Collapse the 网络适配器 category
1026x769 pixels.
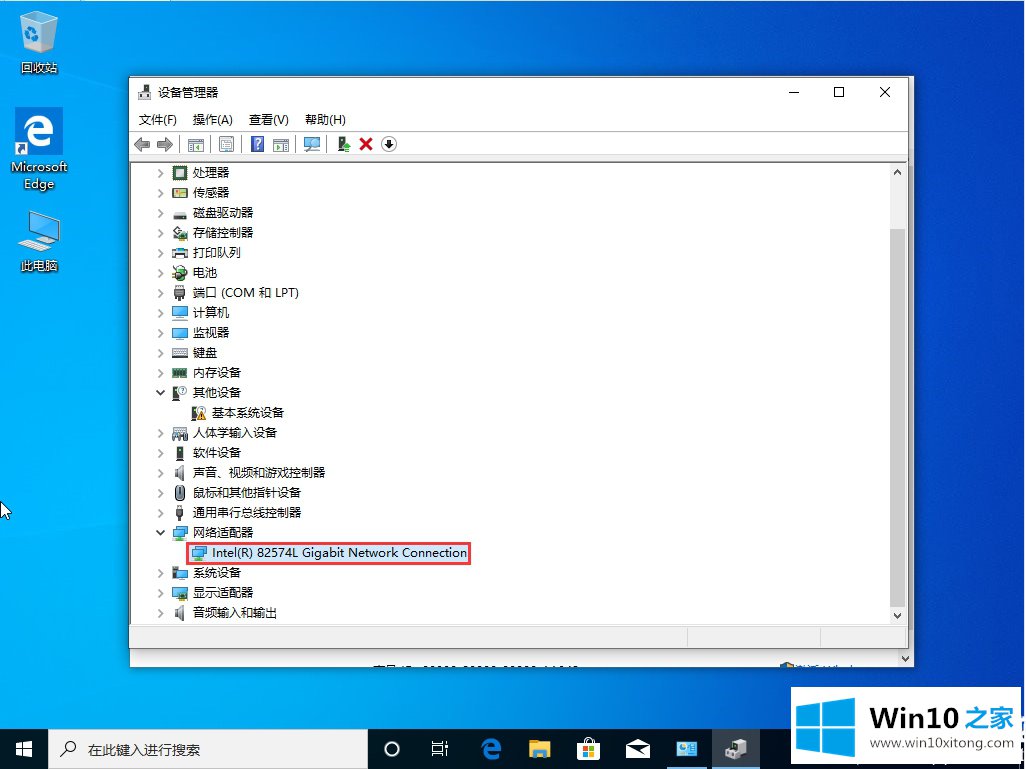[x=161, y=533]
